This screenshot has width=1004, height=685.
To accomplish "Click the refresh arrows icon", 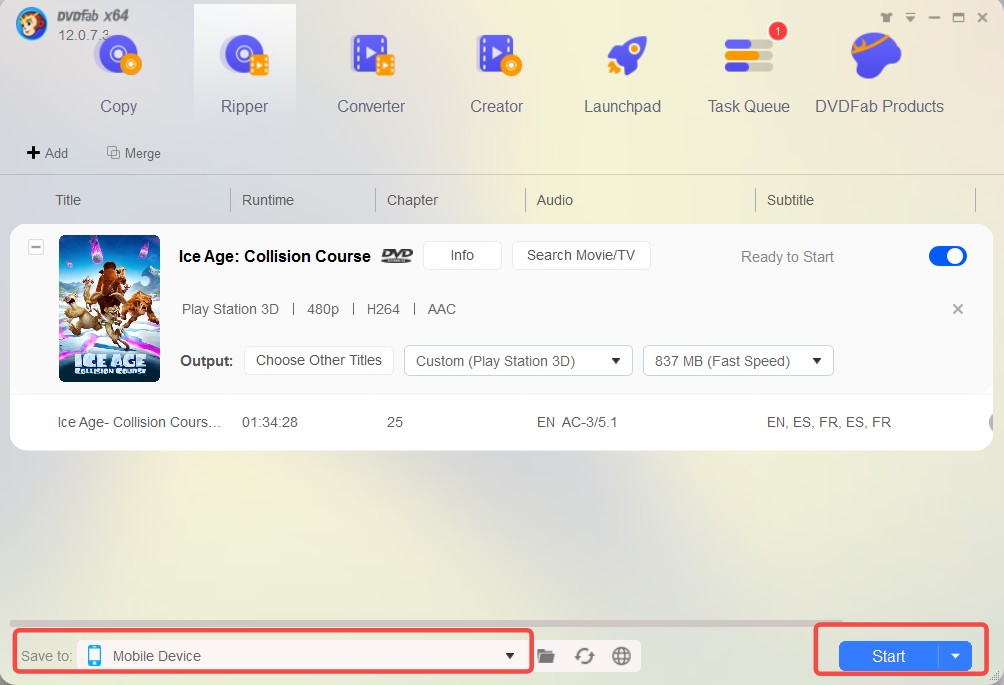I will 584,656.
